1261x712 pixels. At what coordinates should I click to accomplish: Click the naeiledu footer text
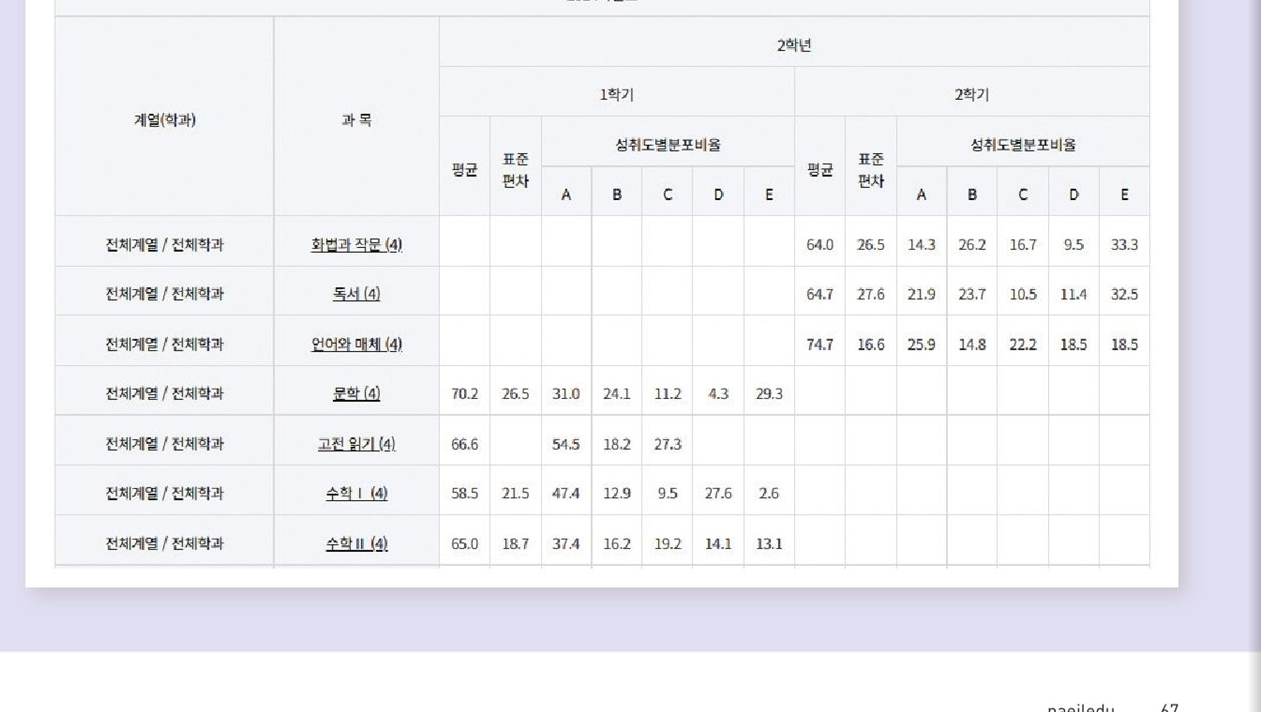pyautogui.click(x=1080, y=708)
